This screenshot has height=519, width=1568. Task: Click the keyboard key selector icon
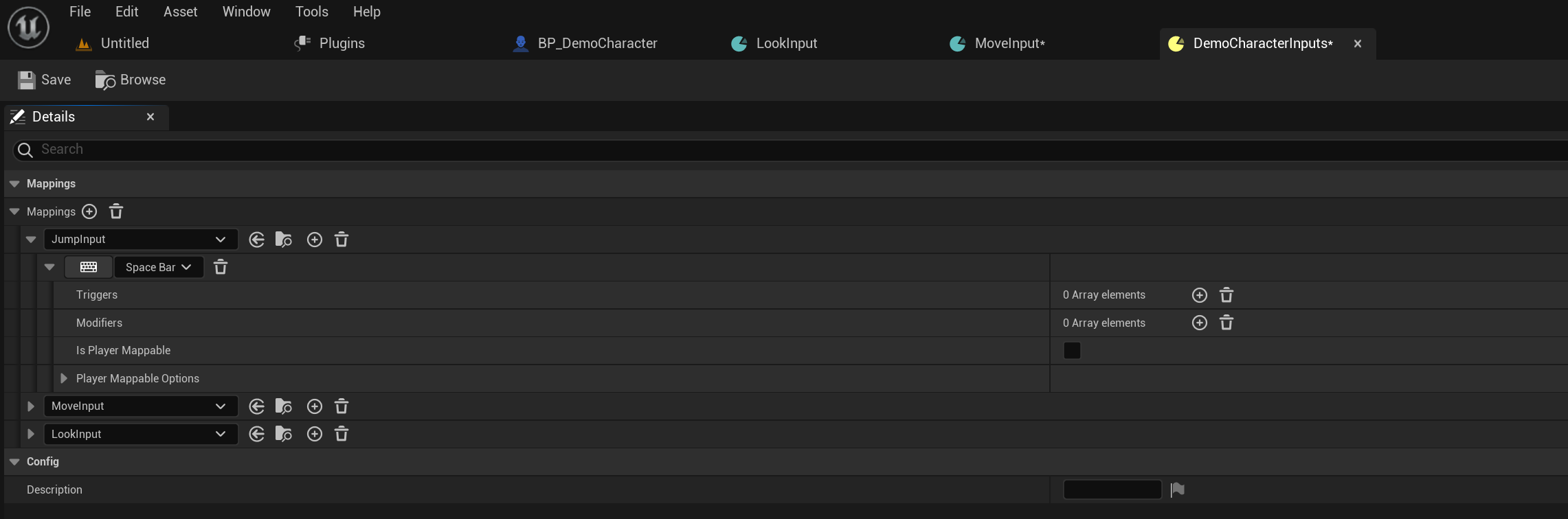point(89,267)
